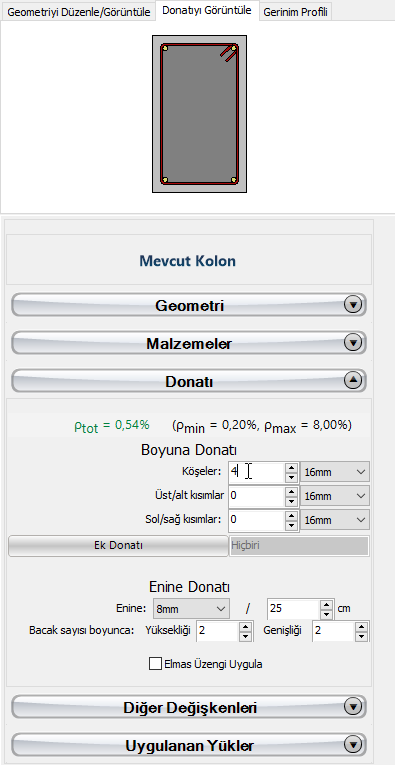Switch to Gerinim Profili tab

(x=296, y=12)
